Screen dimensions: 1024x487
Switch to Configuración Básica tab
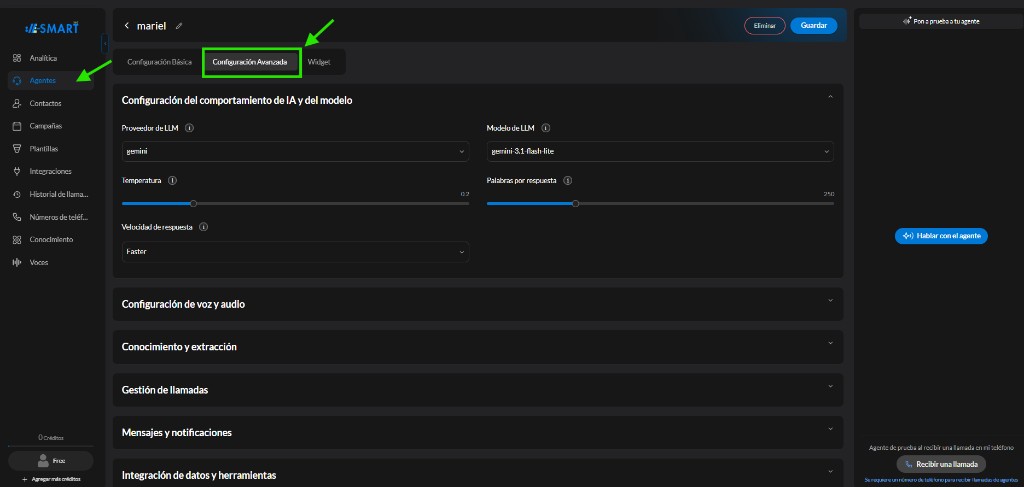(x=159, y=62)
